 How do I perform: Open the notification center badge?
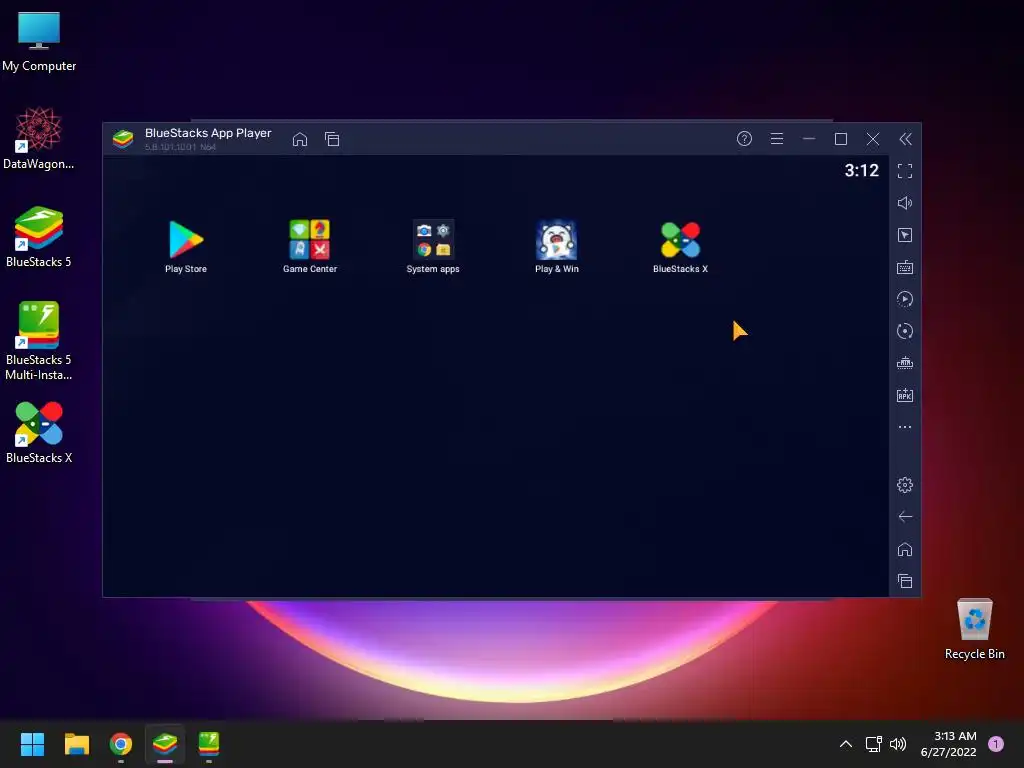coord(996,744)
